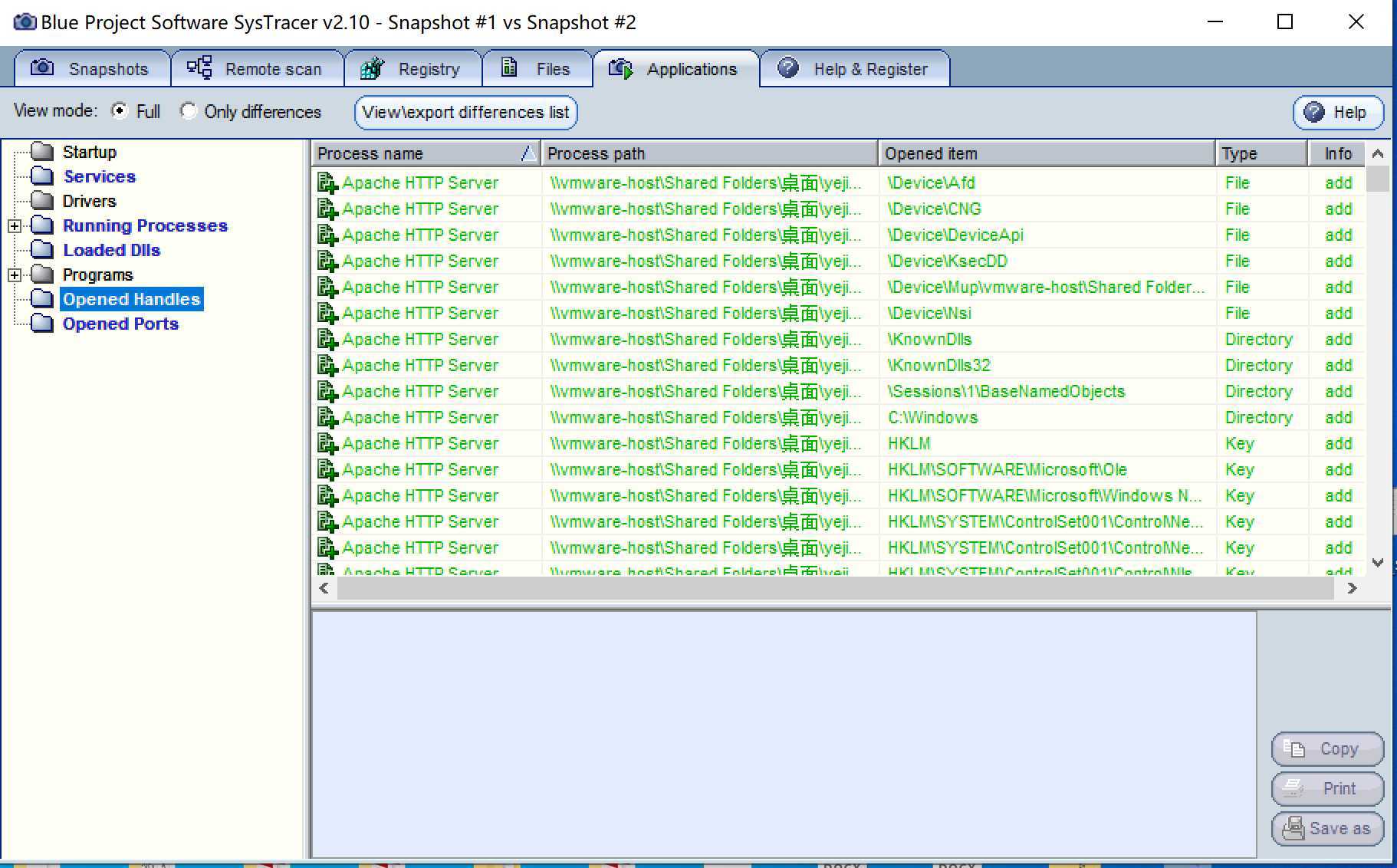
Task: Click the document icon on Files tab
Action: tap(509, 67)
